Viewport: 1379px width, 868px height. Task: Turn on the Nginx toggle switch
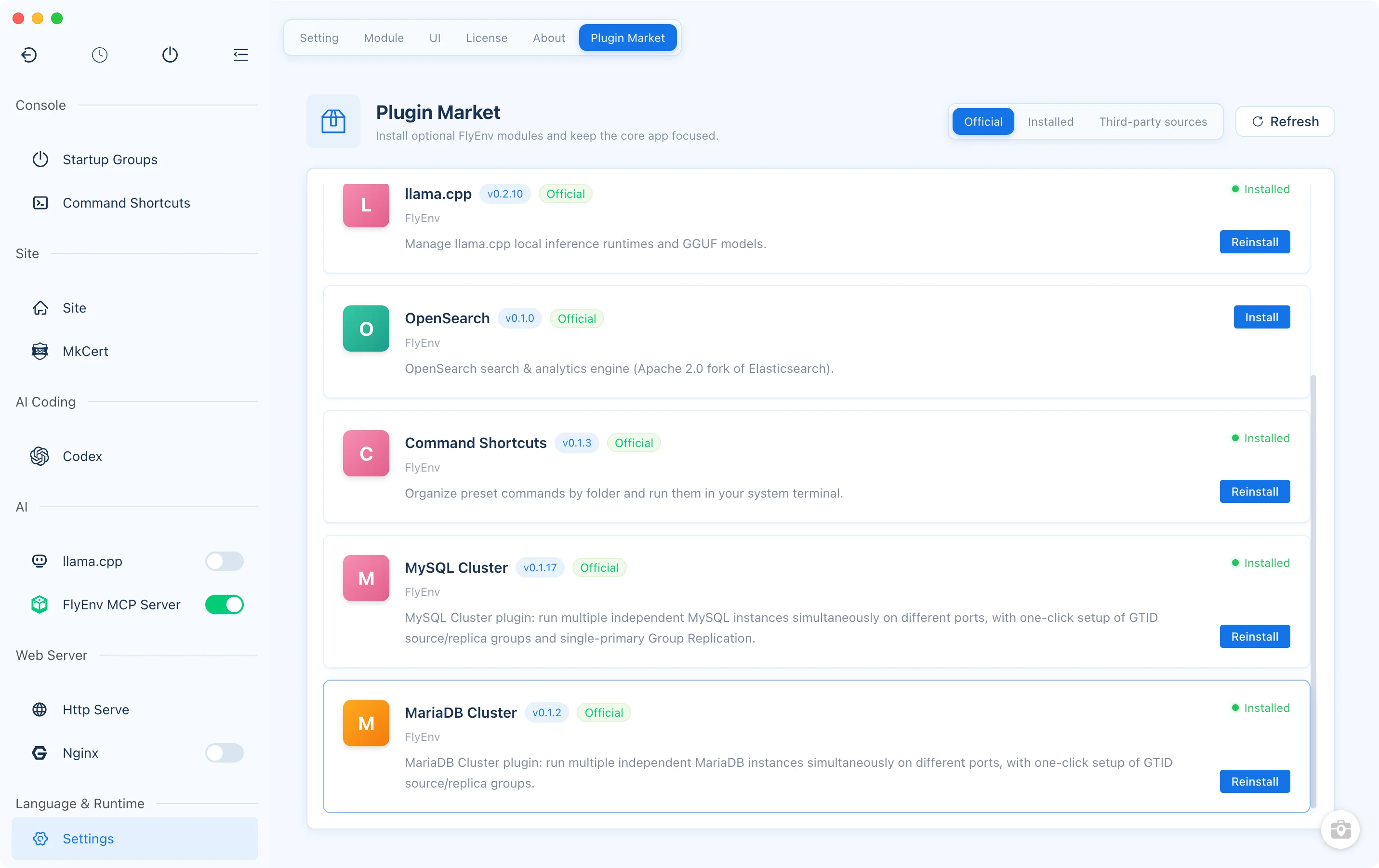(x=225, y=753)
